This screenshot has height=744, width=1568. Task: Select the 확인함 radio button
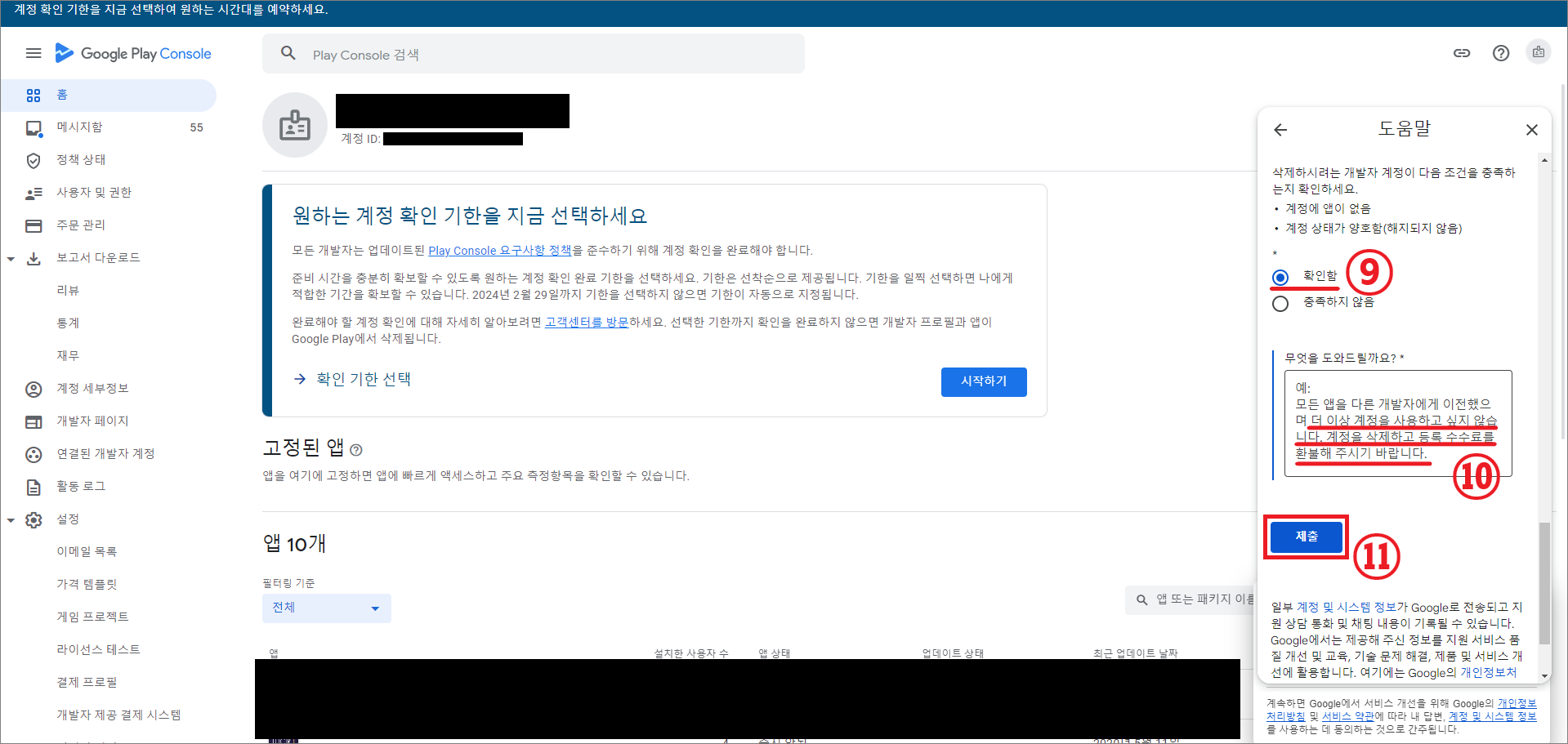click(x=1280, y=278)
